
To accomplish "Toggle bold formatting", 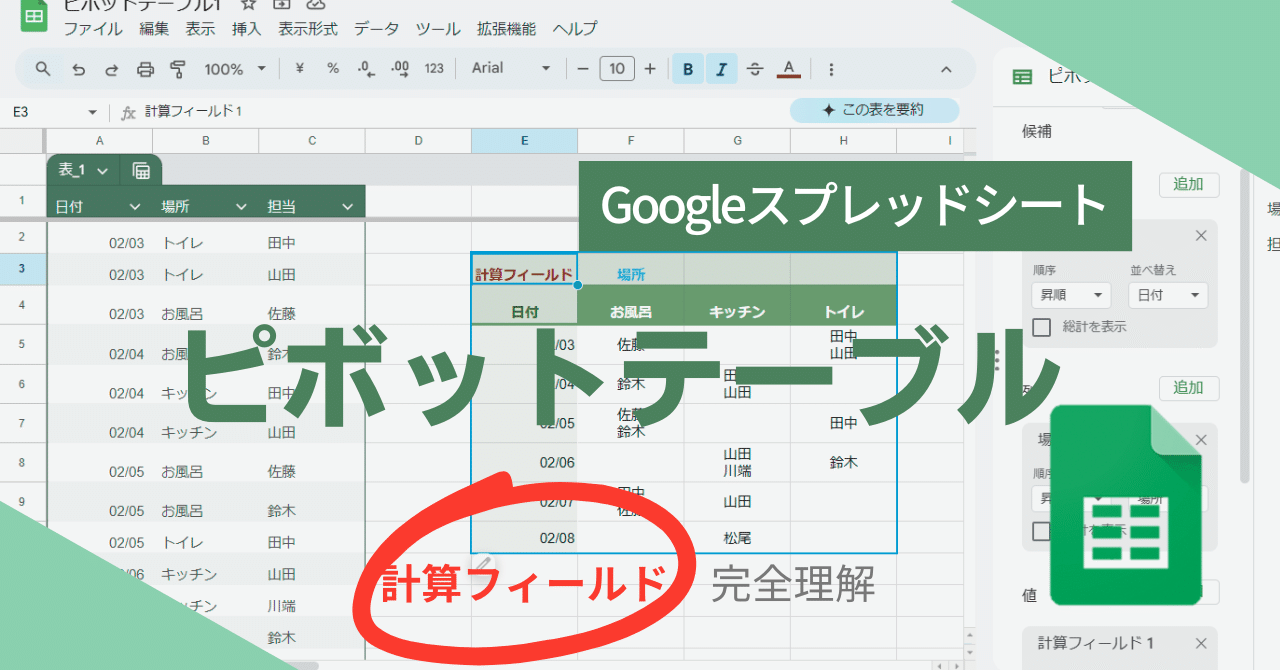I will 687,69.
